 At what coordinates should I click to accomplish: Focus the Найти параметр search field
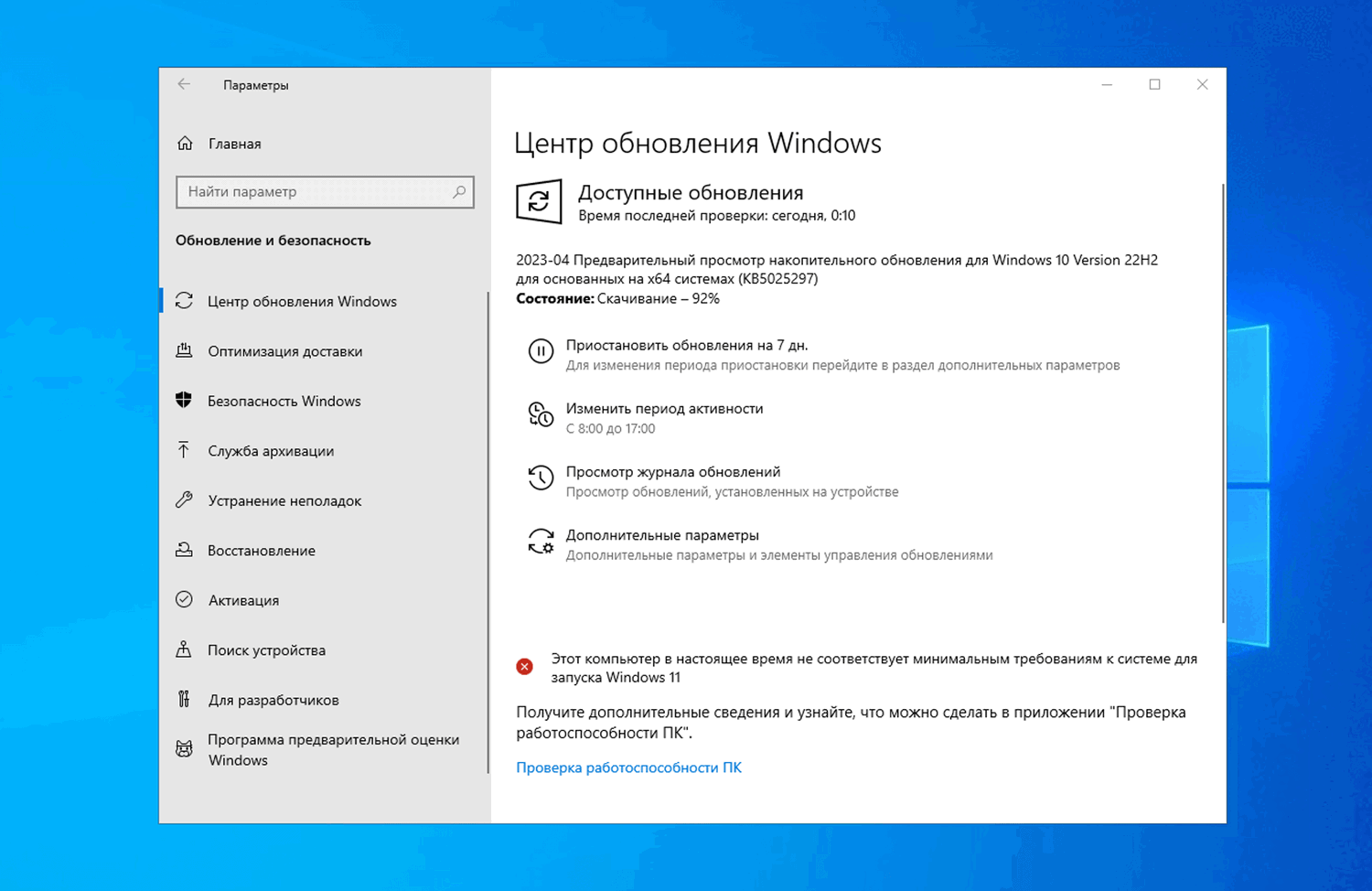tap(325, 192)
